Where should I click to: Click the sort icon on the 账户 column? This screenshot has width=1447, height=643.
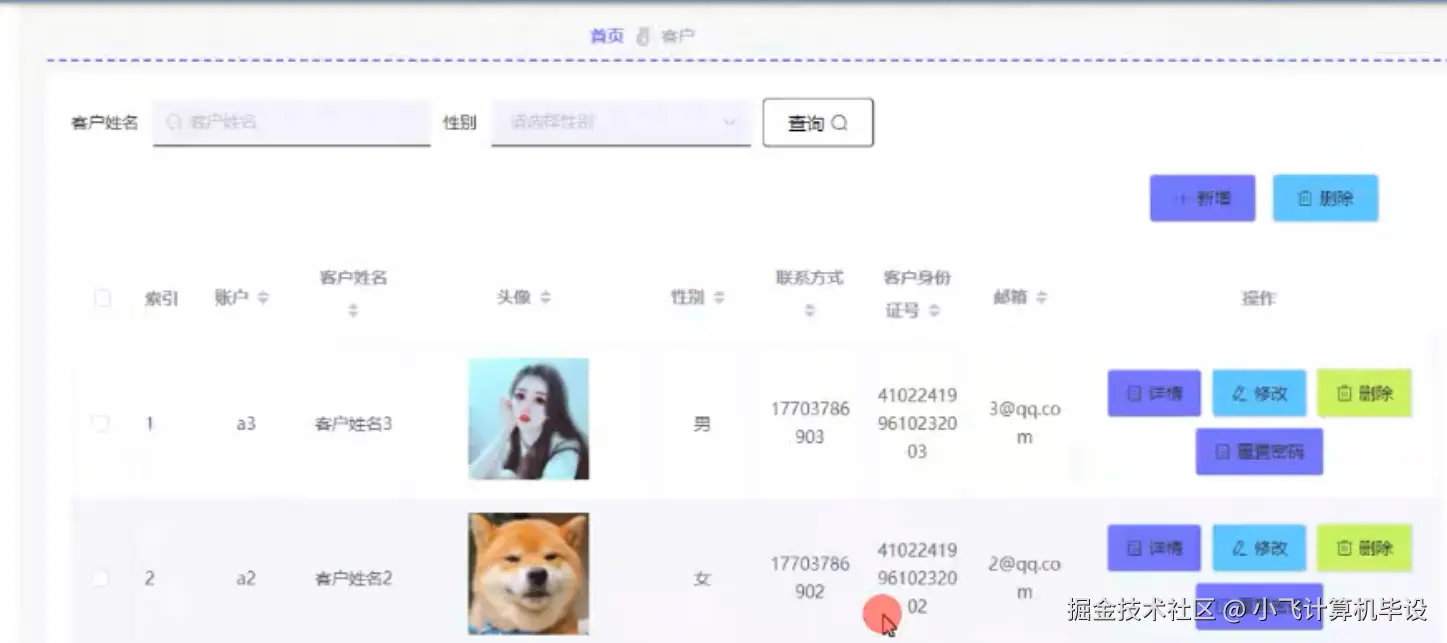tap(263, 297)
